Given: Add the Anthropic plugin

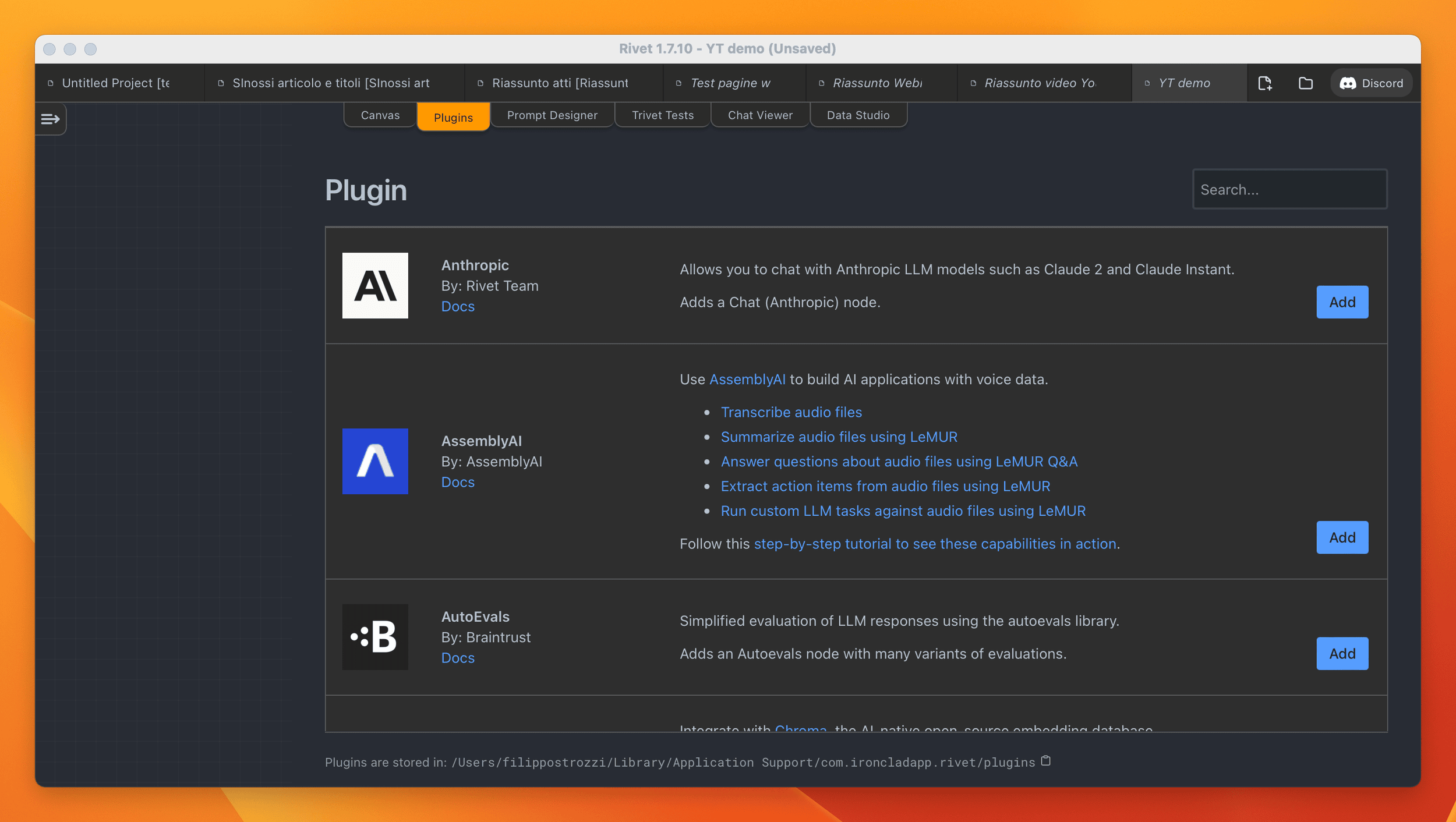Looking at the screenshot, I should pos(1342,302).
